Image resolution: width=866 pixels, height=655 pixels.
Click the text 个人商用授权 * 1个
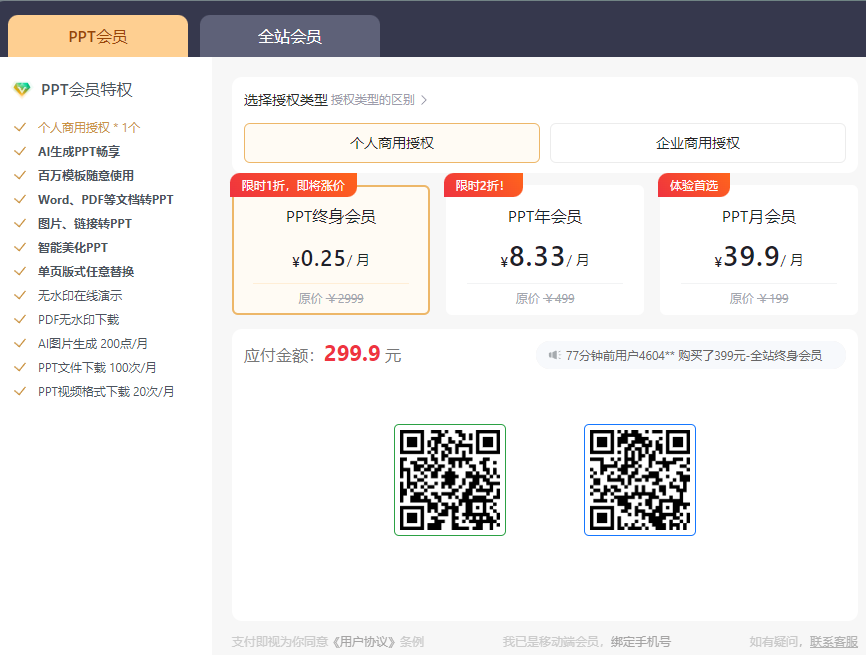coord(89,128)
